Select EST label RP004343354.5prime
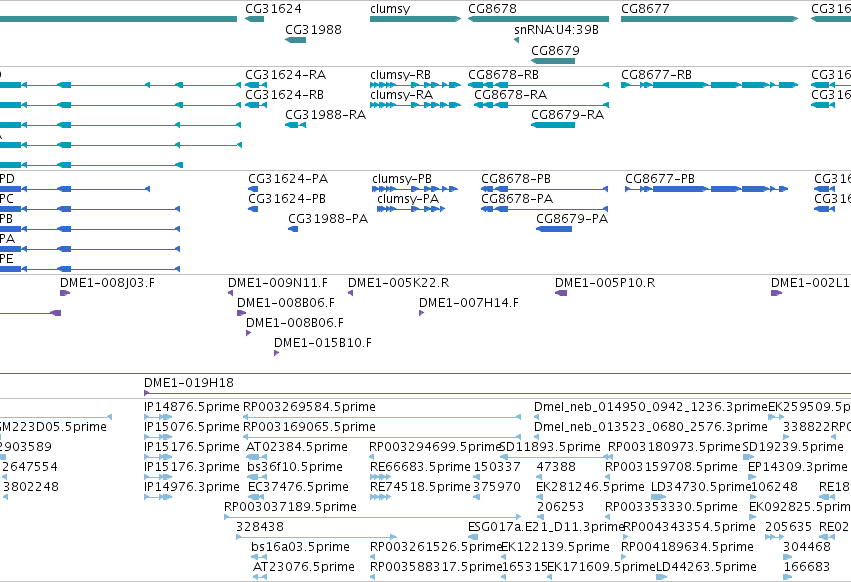 click(x=689, y=527)
